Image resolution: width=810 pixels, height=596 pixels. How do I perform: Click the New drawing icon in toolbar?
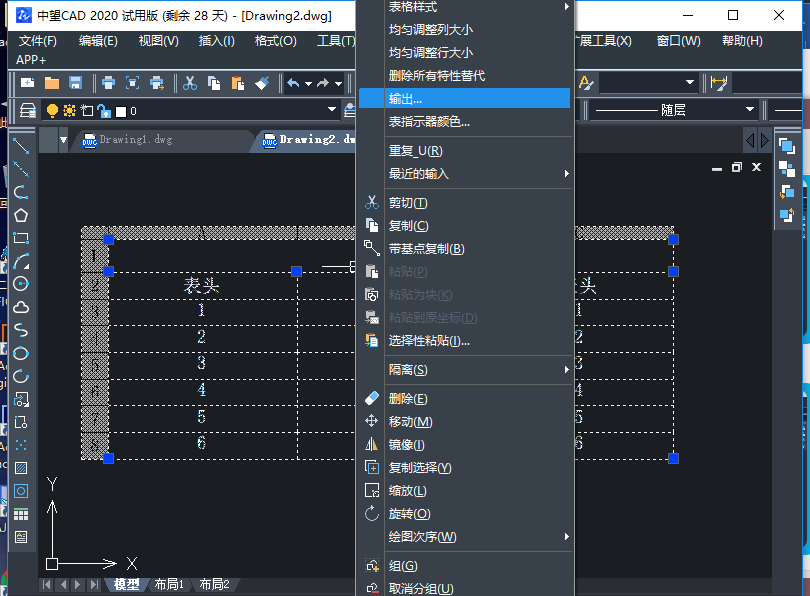[x=28, y=83]
